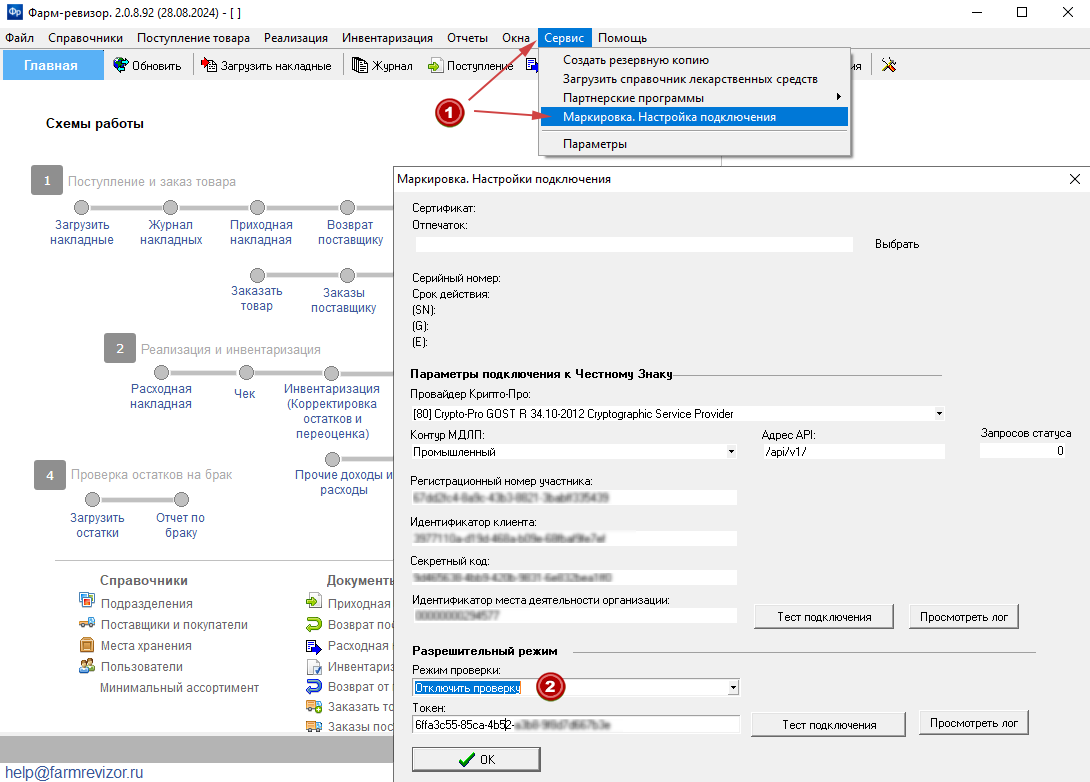Click the Подразделения icon in Справочники
Image resolution: width=1090 pixels, height=782 pixels.
(x=87, y=600)
